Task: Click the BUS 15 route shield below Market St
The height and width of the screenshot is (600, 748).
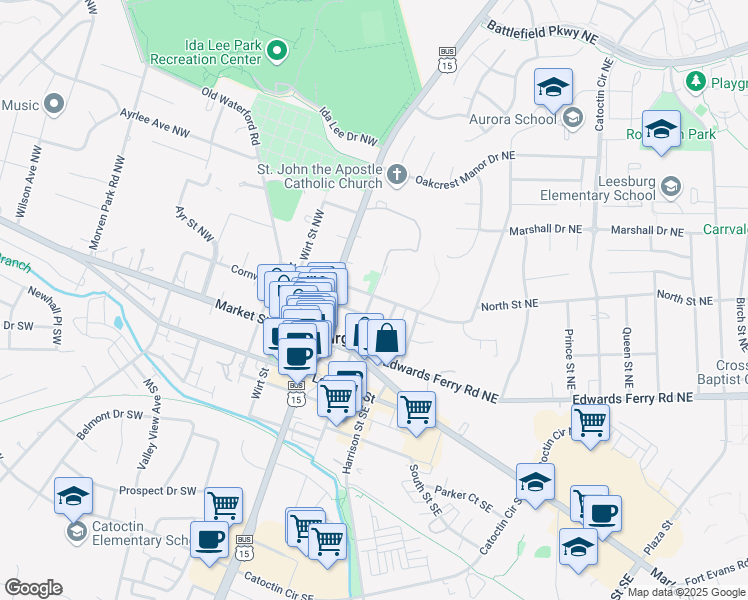Action: (x=296, y=394)
